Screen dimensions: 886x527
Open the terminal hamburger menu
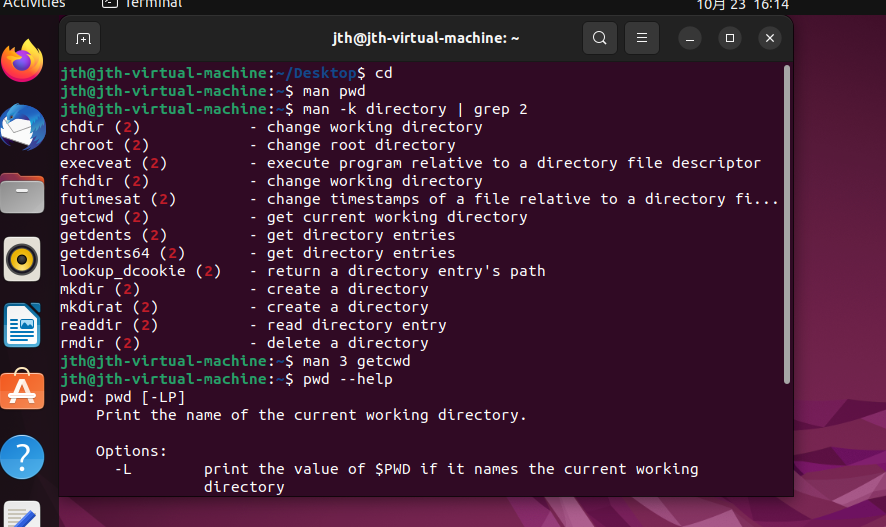click(x=642, y=38)
